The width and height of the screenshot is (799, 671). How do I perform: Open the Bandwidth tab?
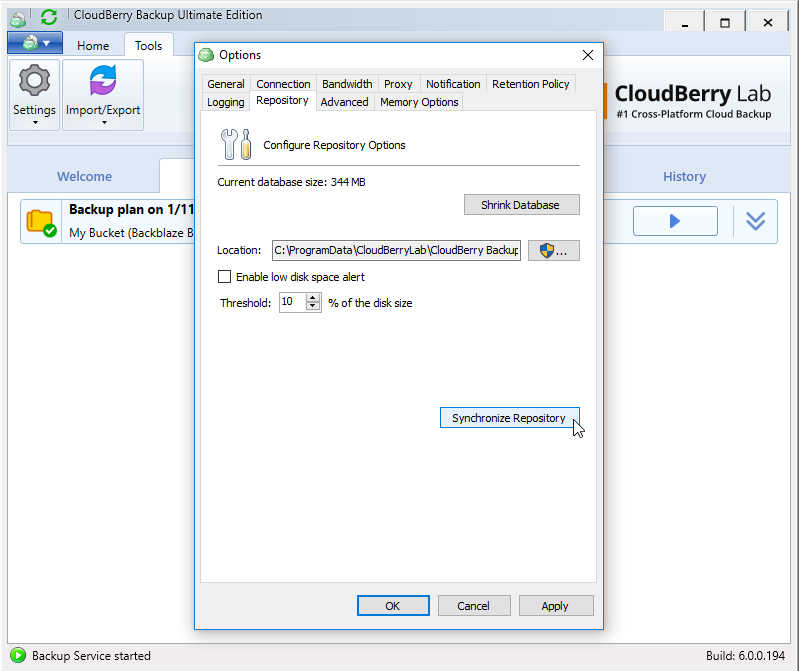(x=347, y=84)
